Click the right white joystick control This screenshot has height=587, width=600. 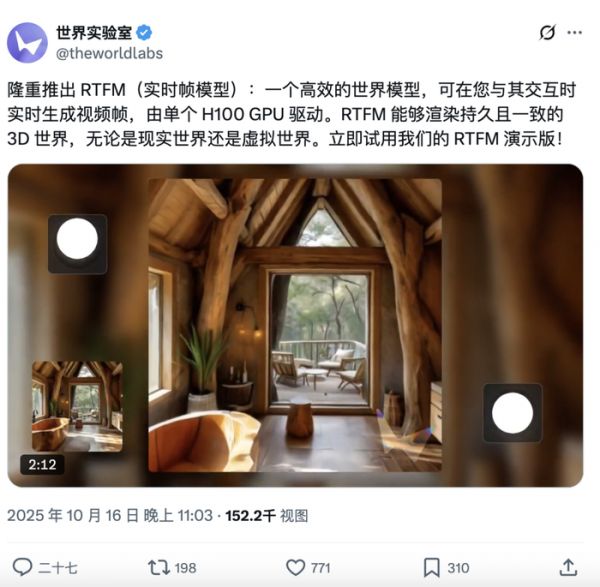tap(512, 413)
